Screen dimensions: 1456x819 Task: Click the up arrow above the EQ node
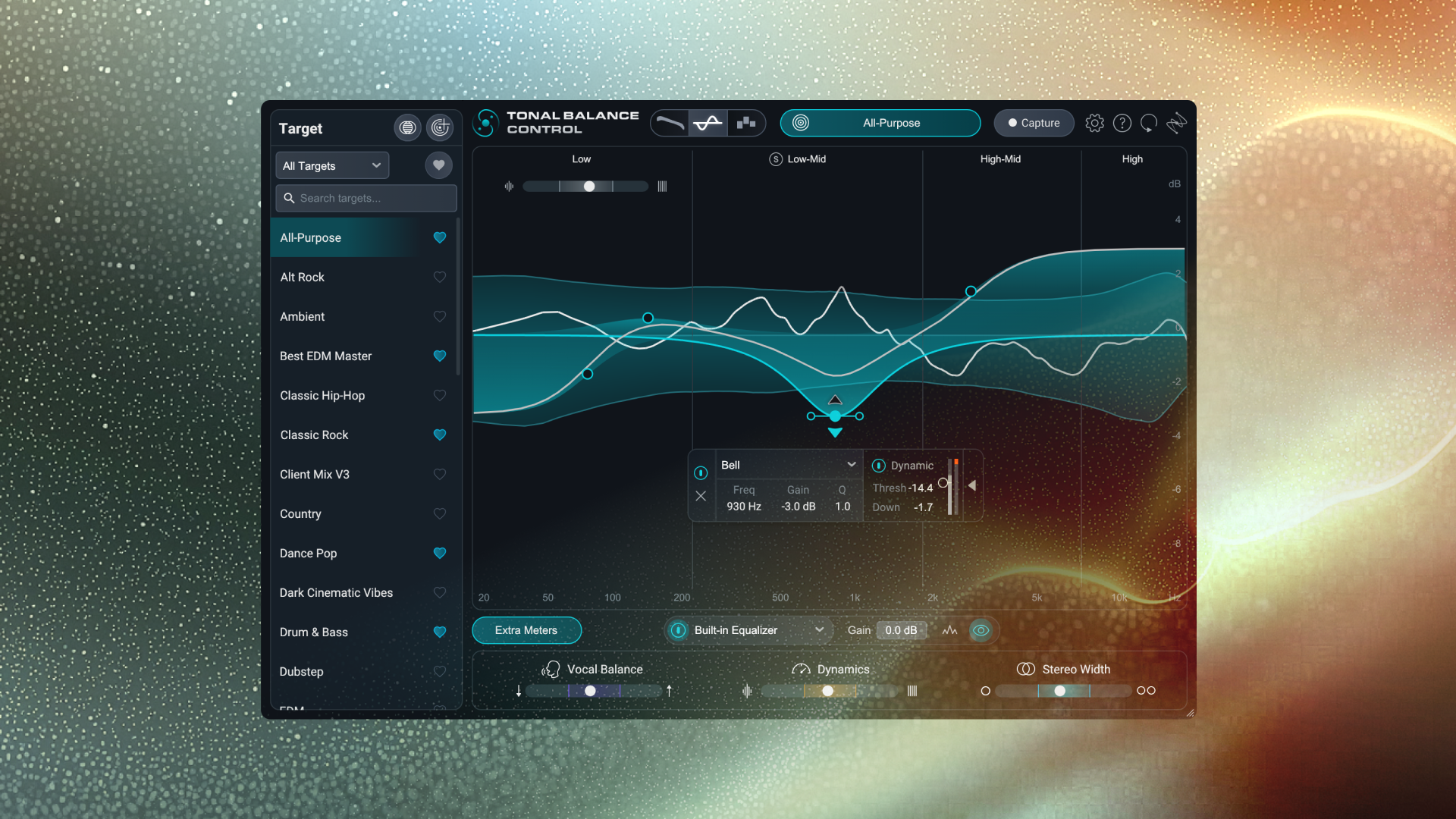835,400
